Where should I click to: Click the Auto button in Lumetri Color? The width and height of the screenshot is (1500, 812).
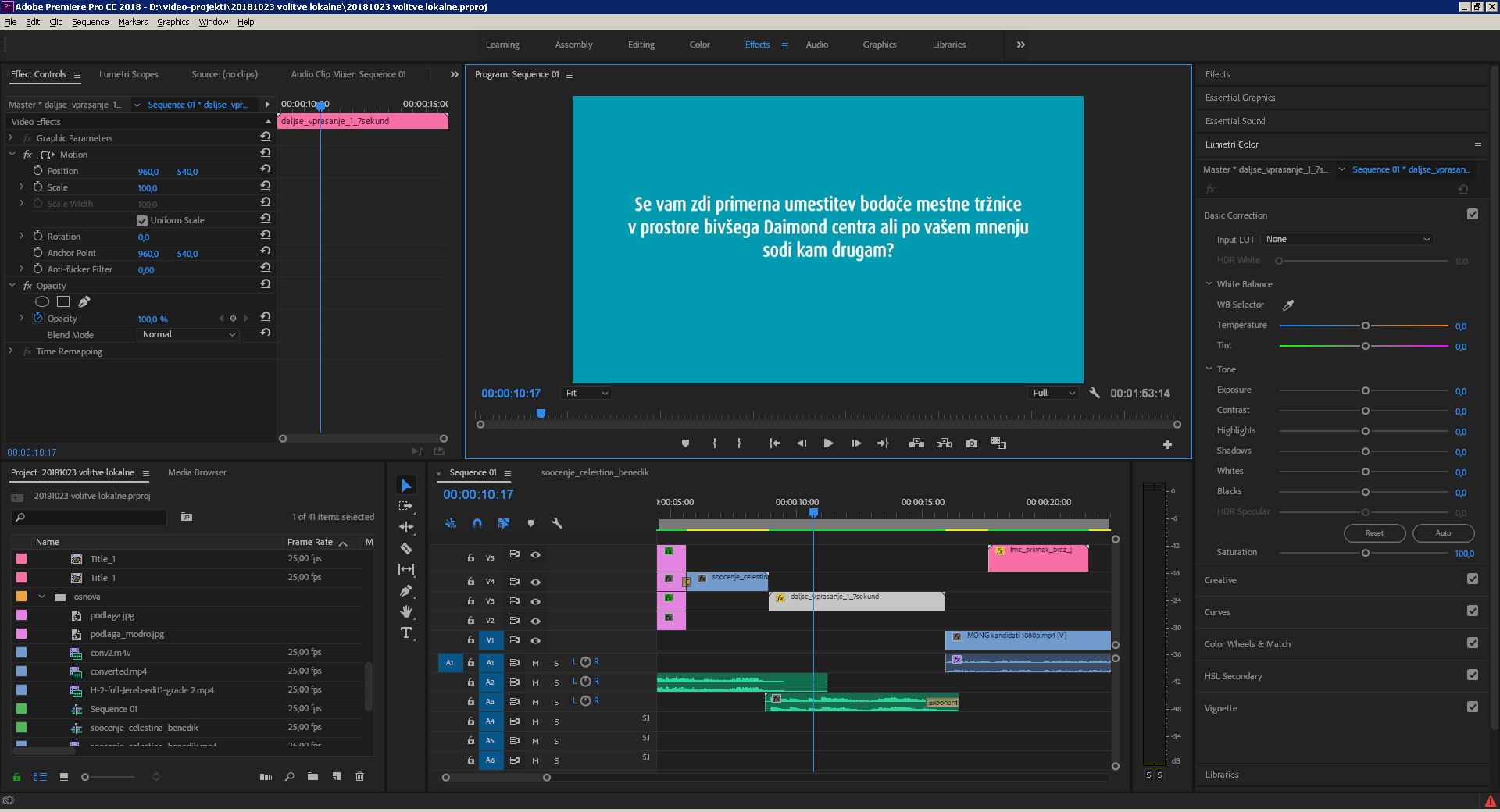[x=1443, y=533]
